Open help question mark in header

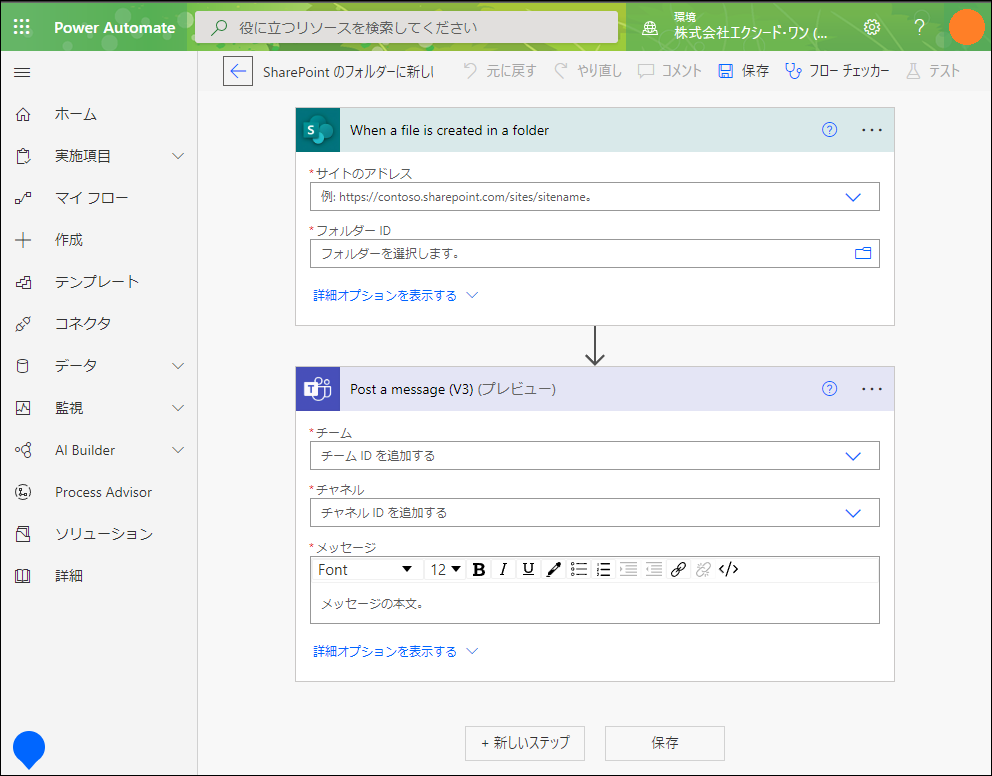point(919,27)
